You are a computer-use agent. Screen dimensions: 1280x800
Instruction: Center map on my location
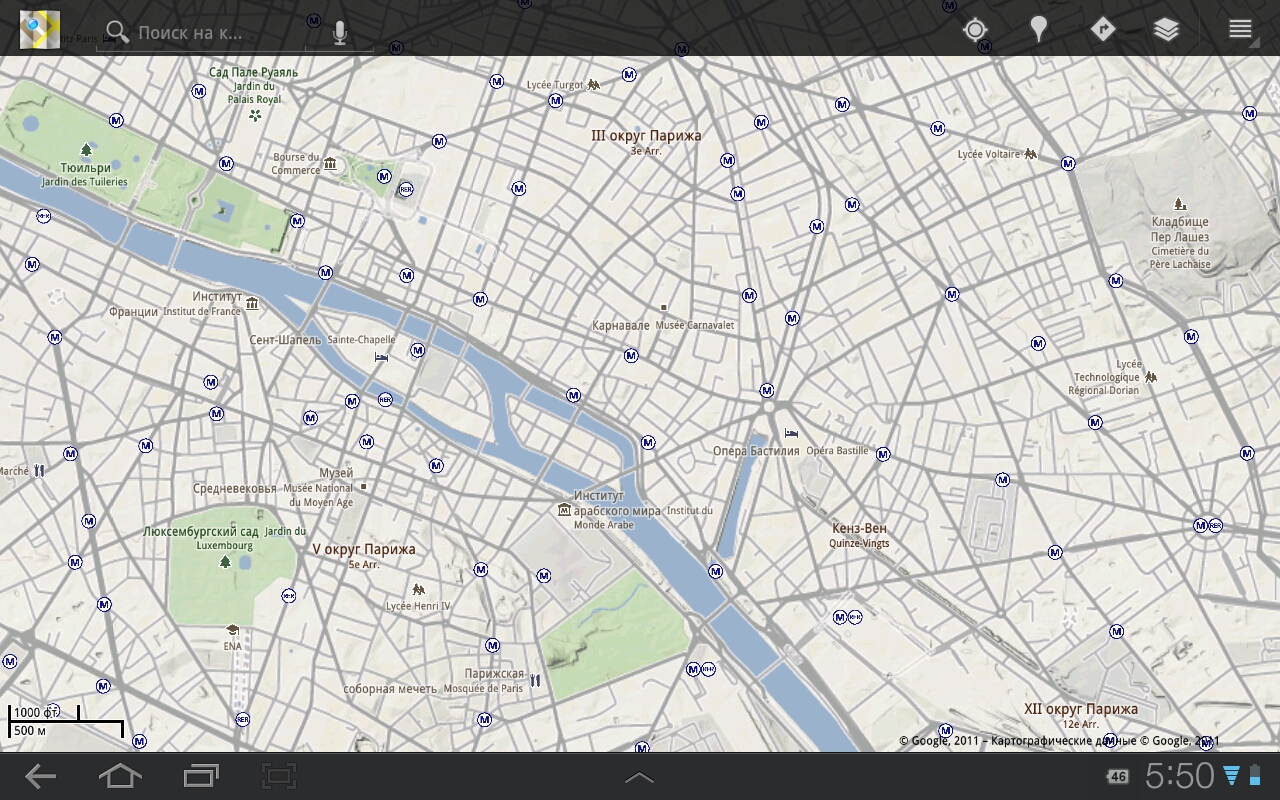tap(975, 30)
